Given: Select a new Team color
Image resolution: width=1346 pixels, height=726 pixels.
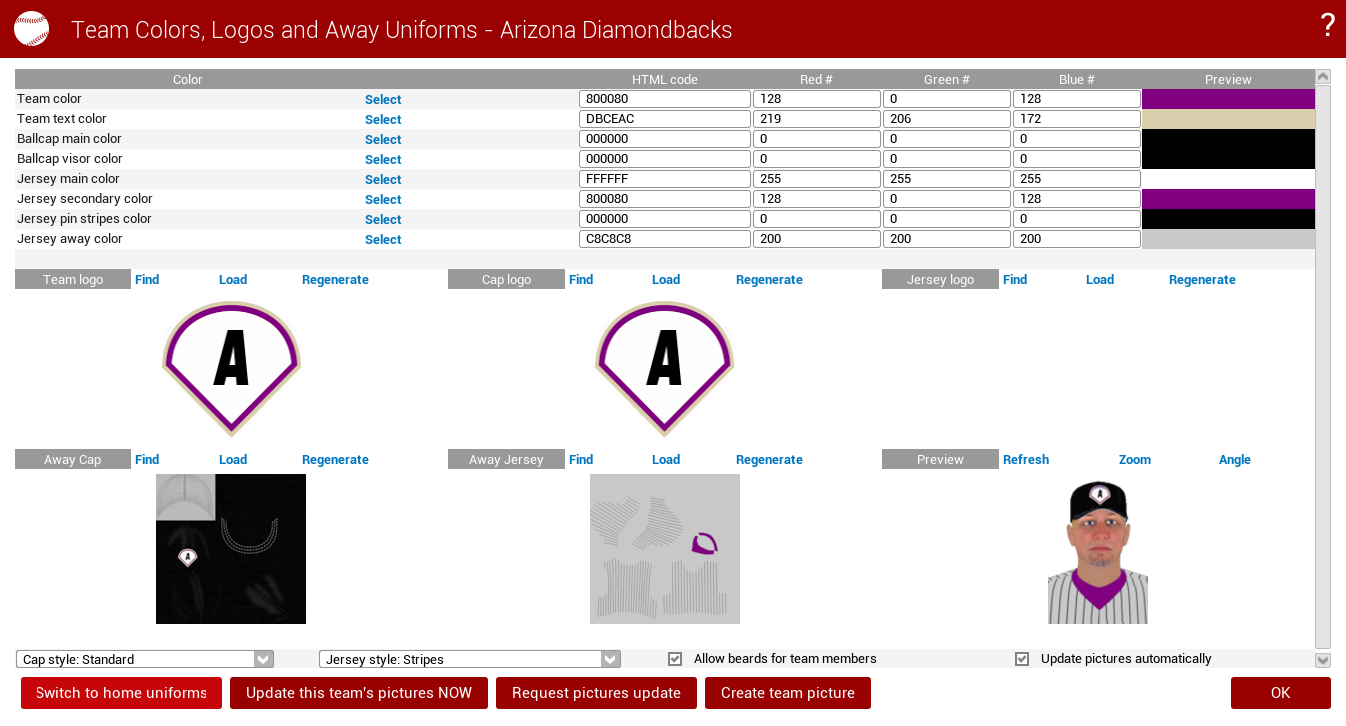Looking at the screenshot, I should point(383,100).
